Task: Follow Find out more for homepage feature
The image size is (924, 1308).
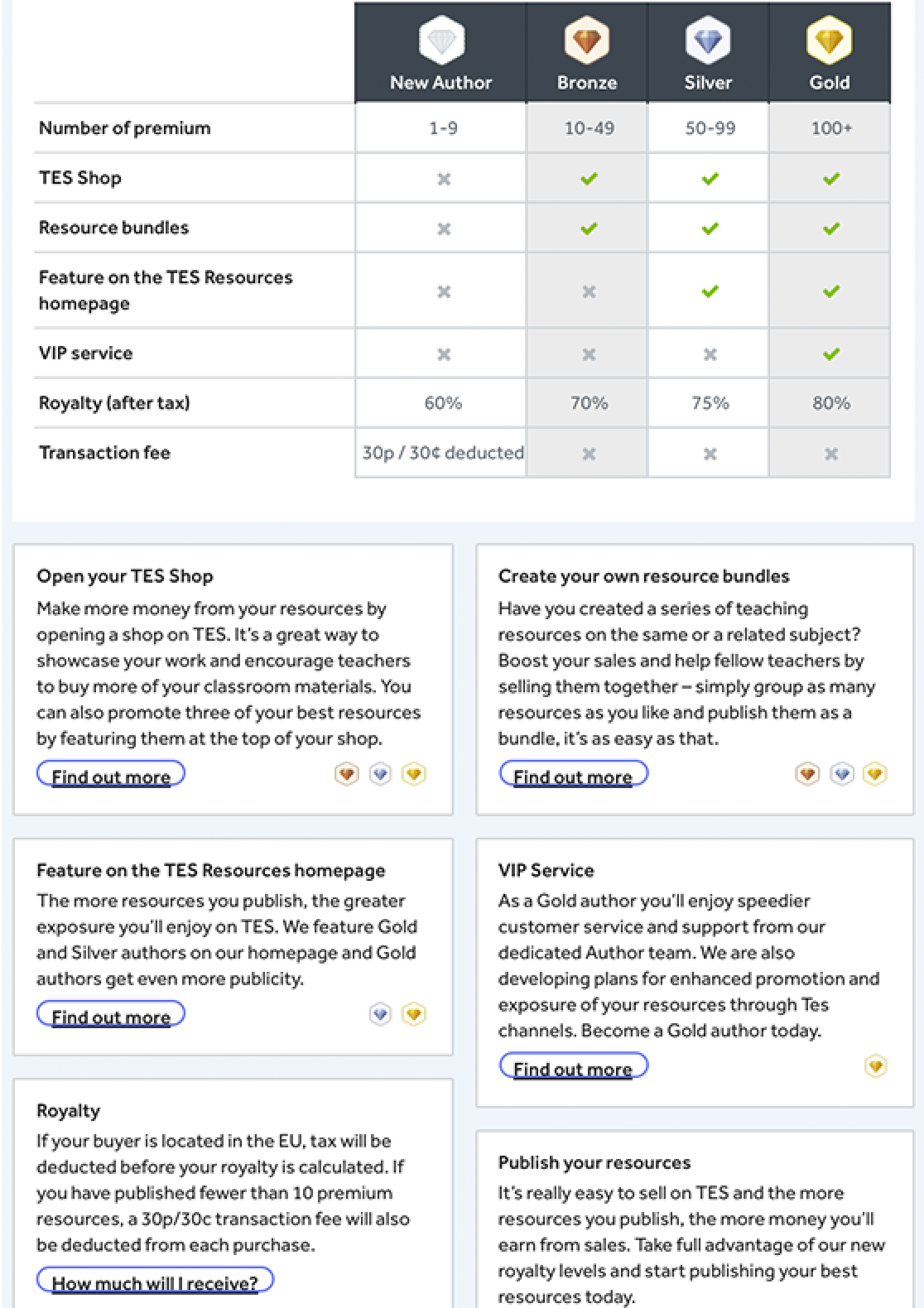Action: point(111,1017)
